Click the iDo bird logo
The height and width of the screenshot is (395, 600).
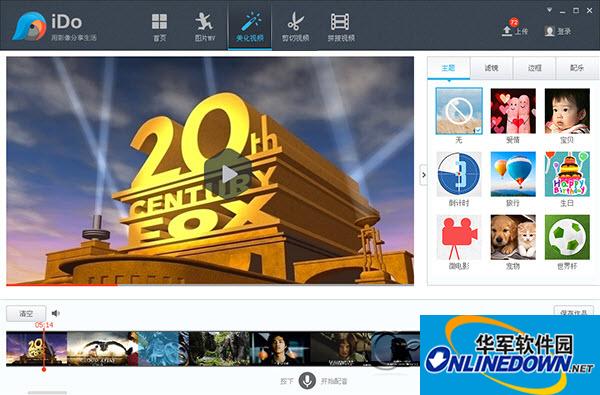tap(29, 26)
